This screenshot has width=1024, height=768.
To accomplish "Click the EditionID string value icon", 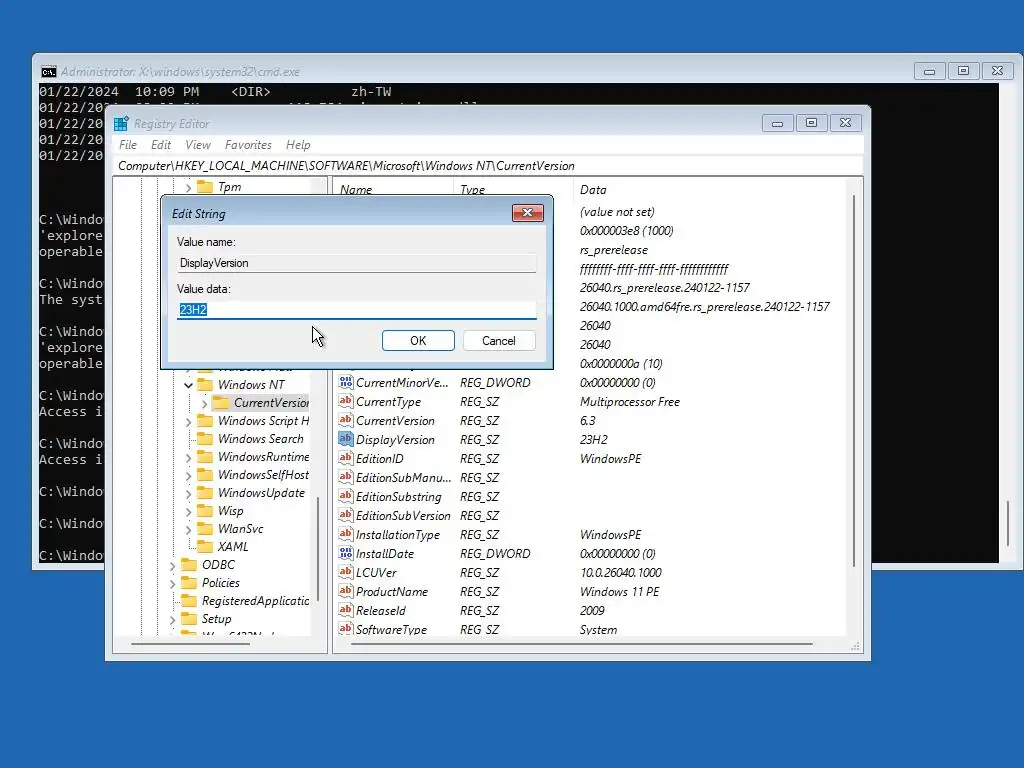I will tap(345, 458).
